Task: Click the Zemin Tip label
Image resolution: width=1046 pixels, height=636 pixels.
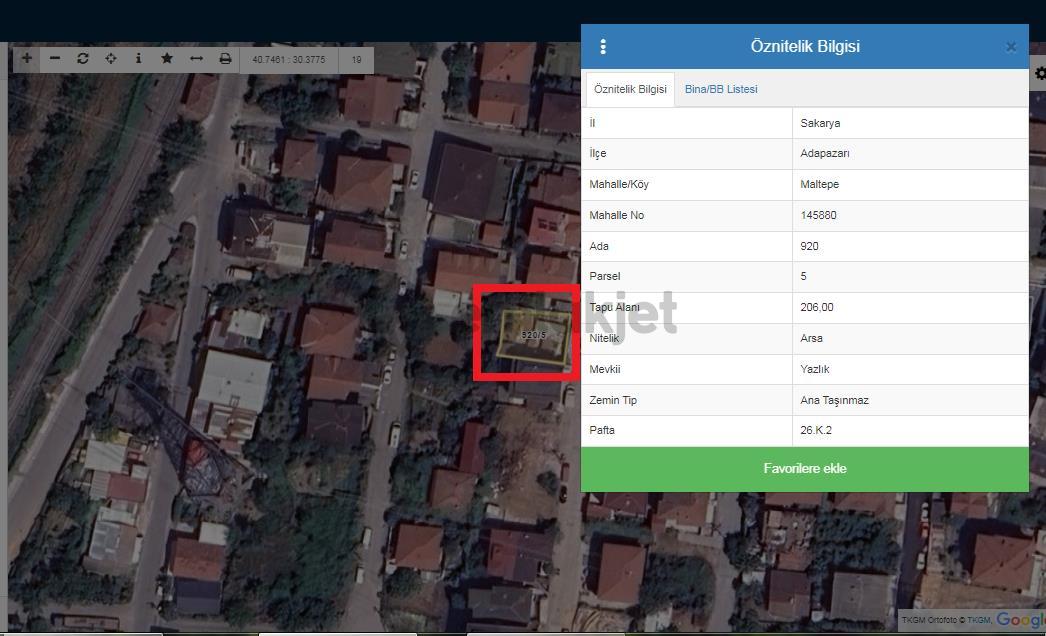Action: (x=612, y=400)
